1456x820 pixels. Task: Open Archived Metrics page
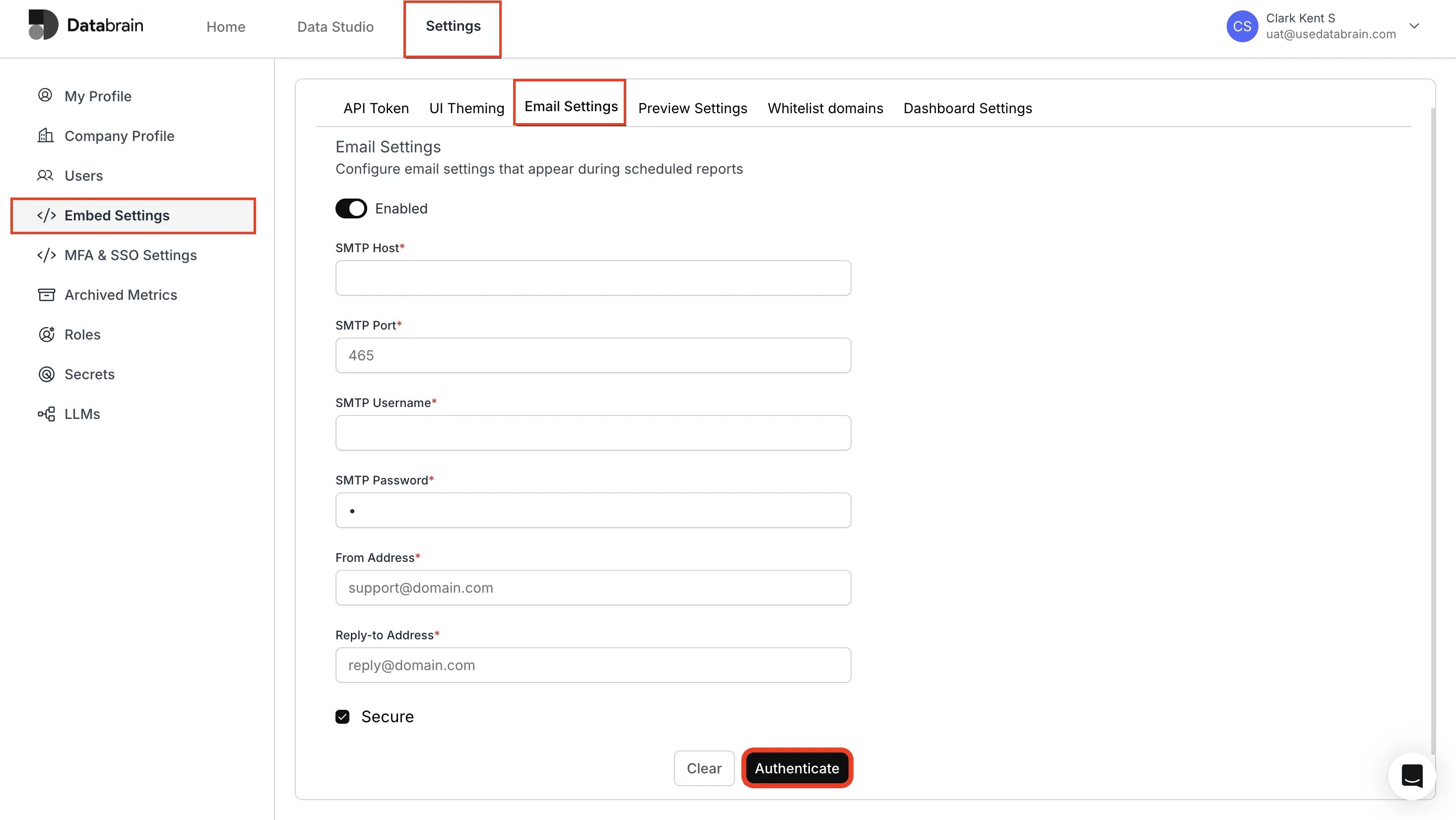click(121, 295)
